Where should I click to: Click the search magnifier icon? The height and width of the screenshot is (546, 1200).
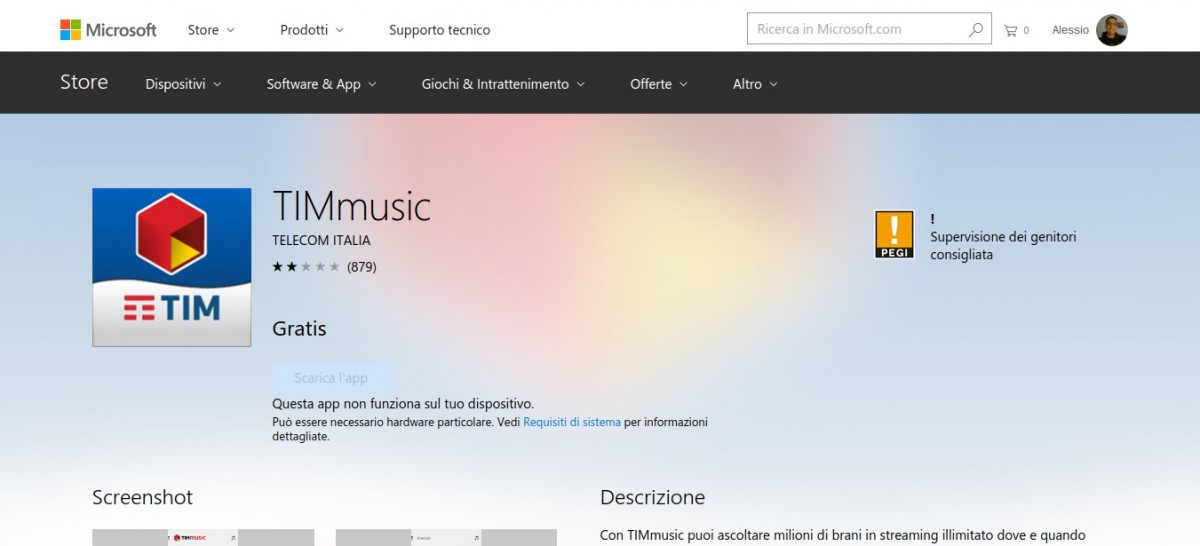tap(976, 30)
